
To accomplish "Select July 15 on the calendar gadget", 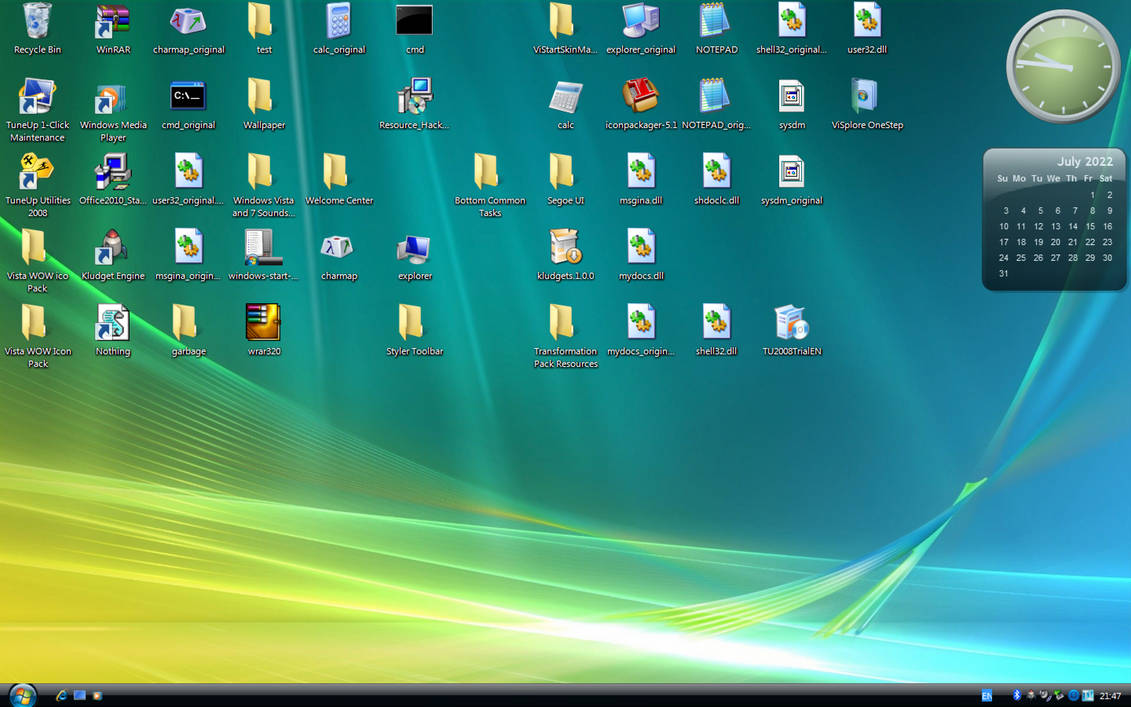I will pos(1088,226).
